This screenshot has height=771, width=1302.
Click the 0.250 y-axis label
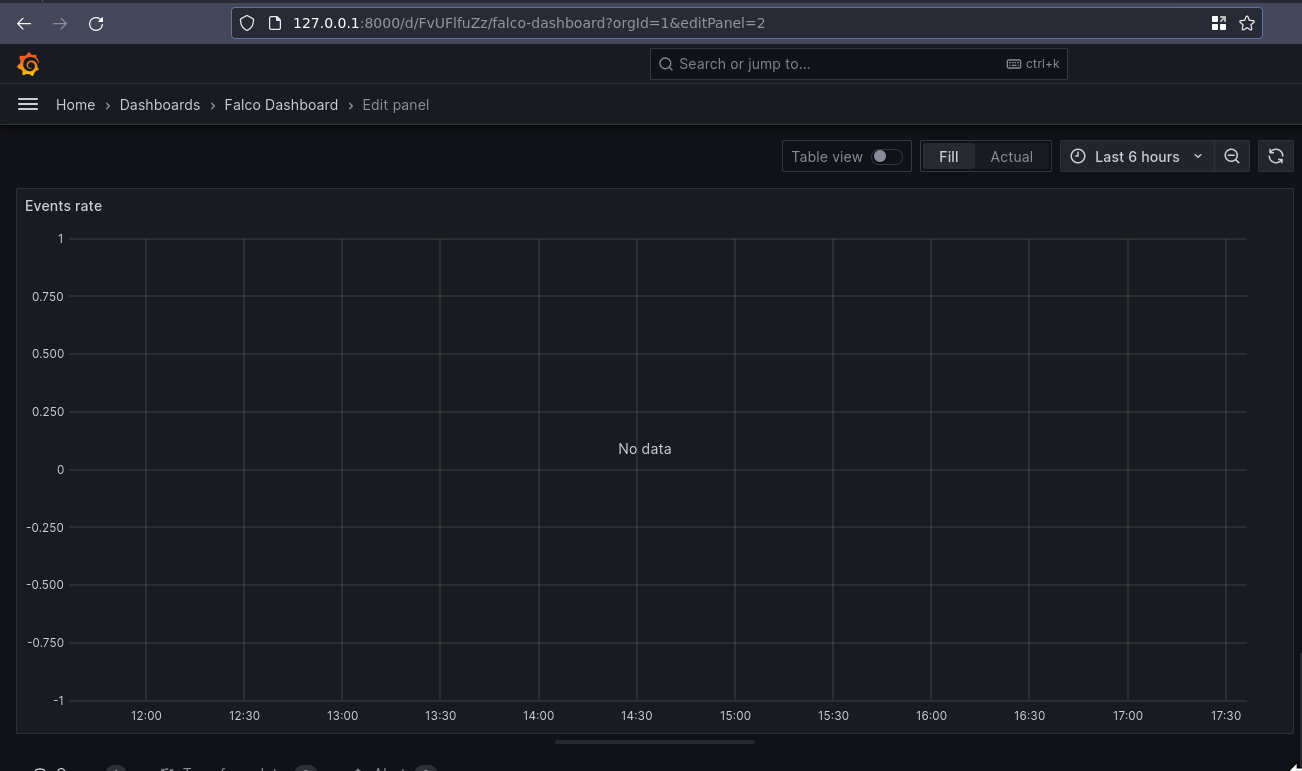[x=47, y=412]
